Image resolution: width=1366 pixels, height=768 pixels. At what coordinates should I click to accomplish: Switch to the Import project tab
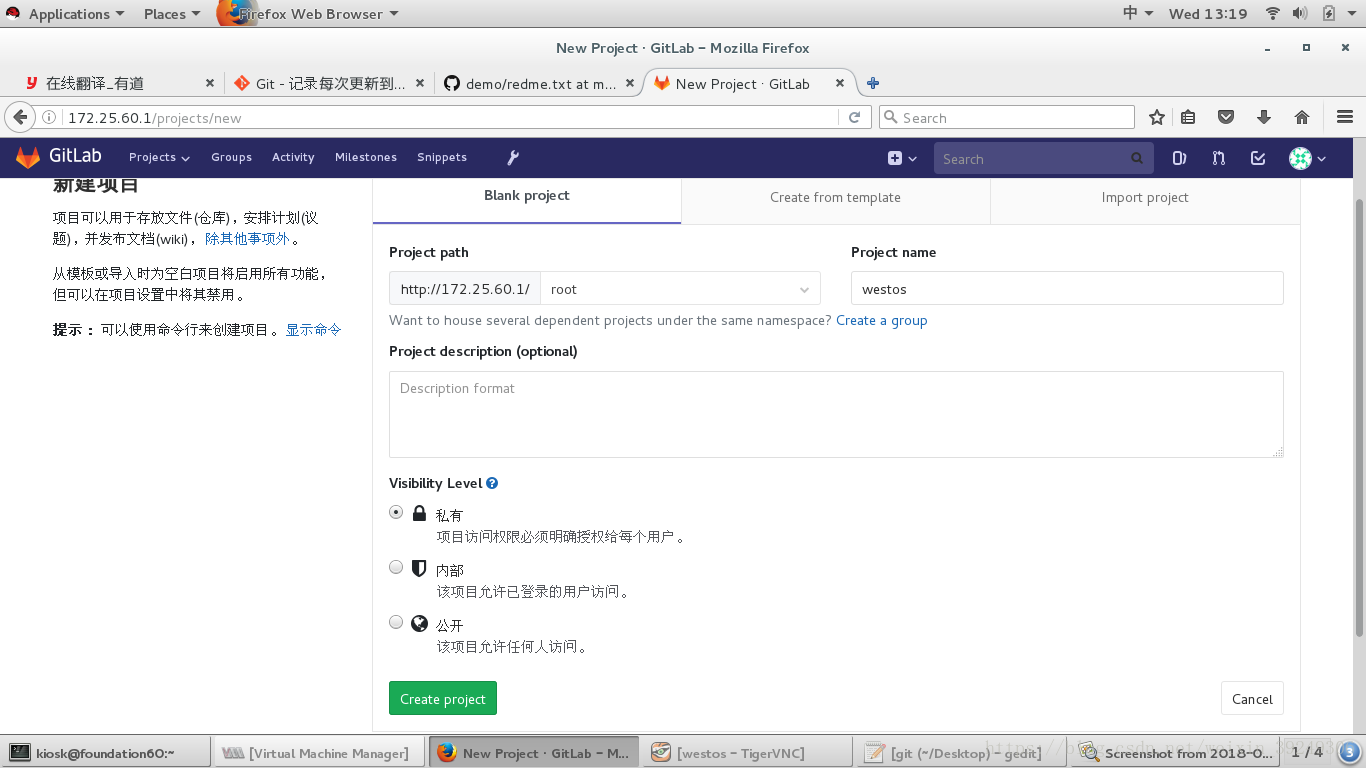point(1145,197)
